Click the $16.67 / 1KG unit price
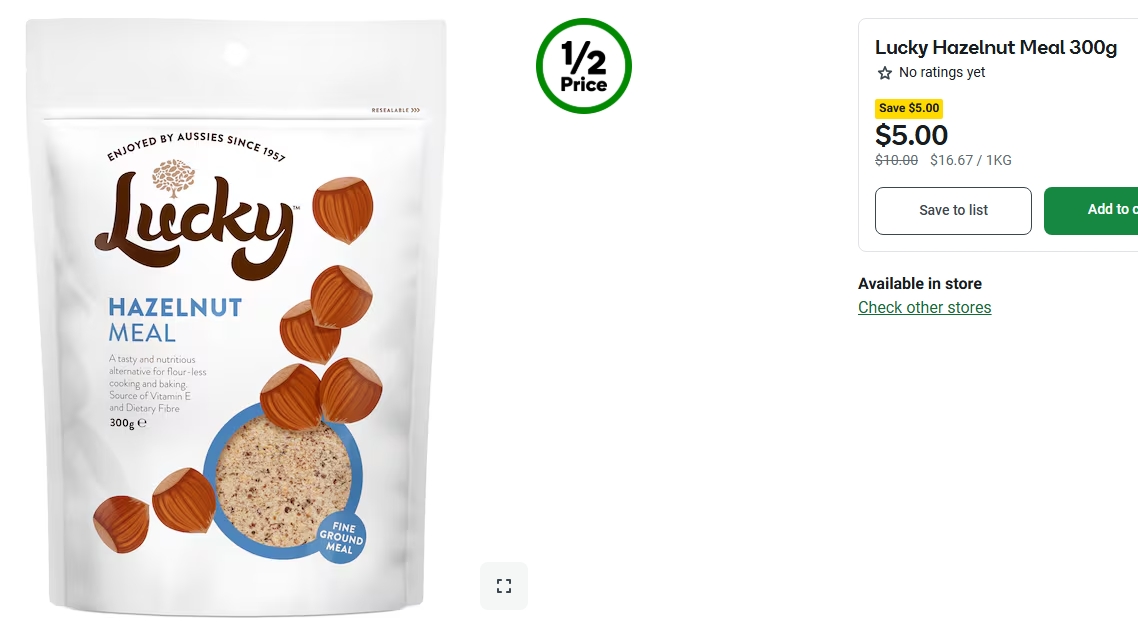Viewport: 1138px width, 635px height. click(970, 160)
